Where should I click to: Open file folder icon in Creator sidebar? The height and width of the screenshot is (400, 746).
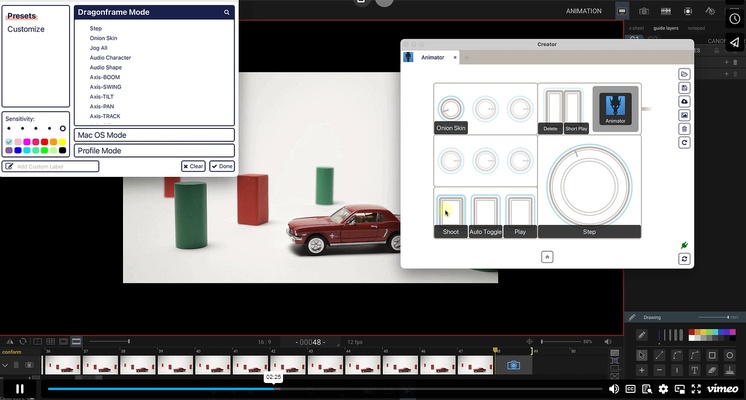[x=684, y=74]
